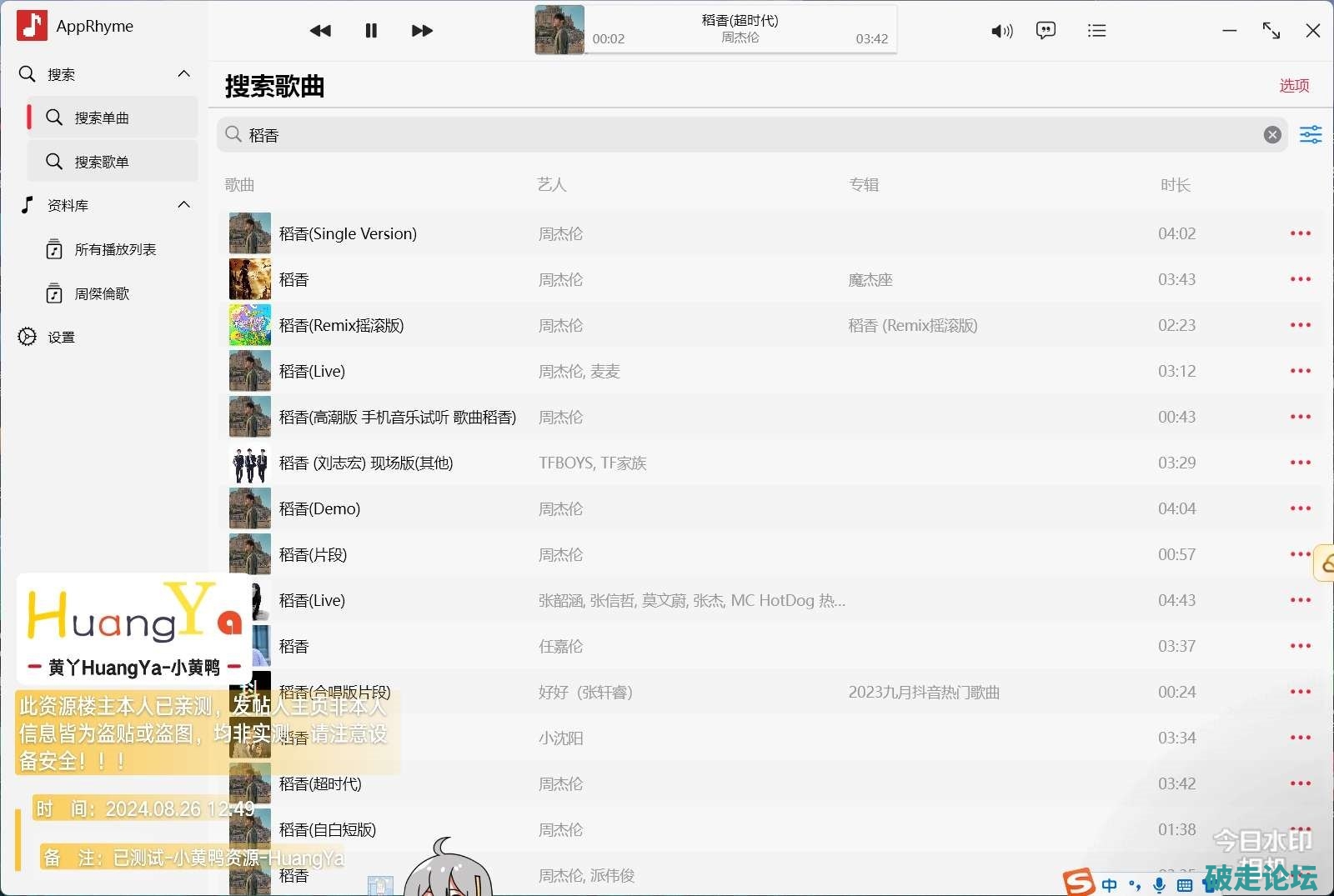The height and width of the screenshot is (896, 1334).
Task: Collapse the 资料库 sidebar section
Action: click(x=184, y=205)
